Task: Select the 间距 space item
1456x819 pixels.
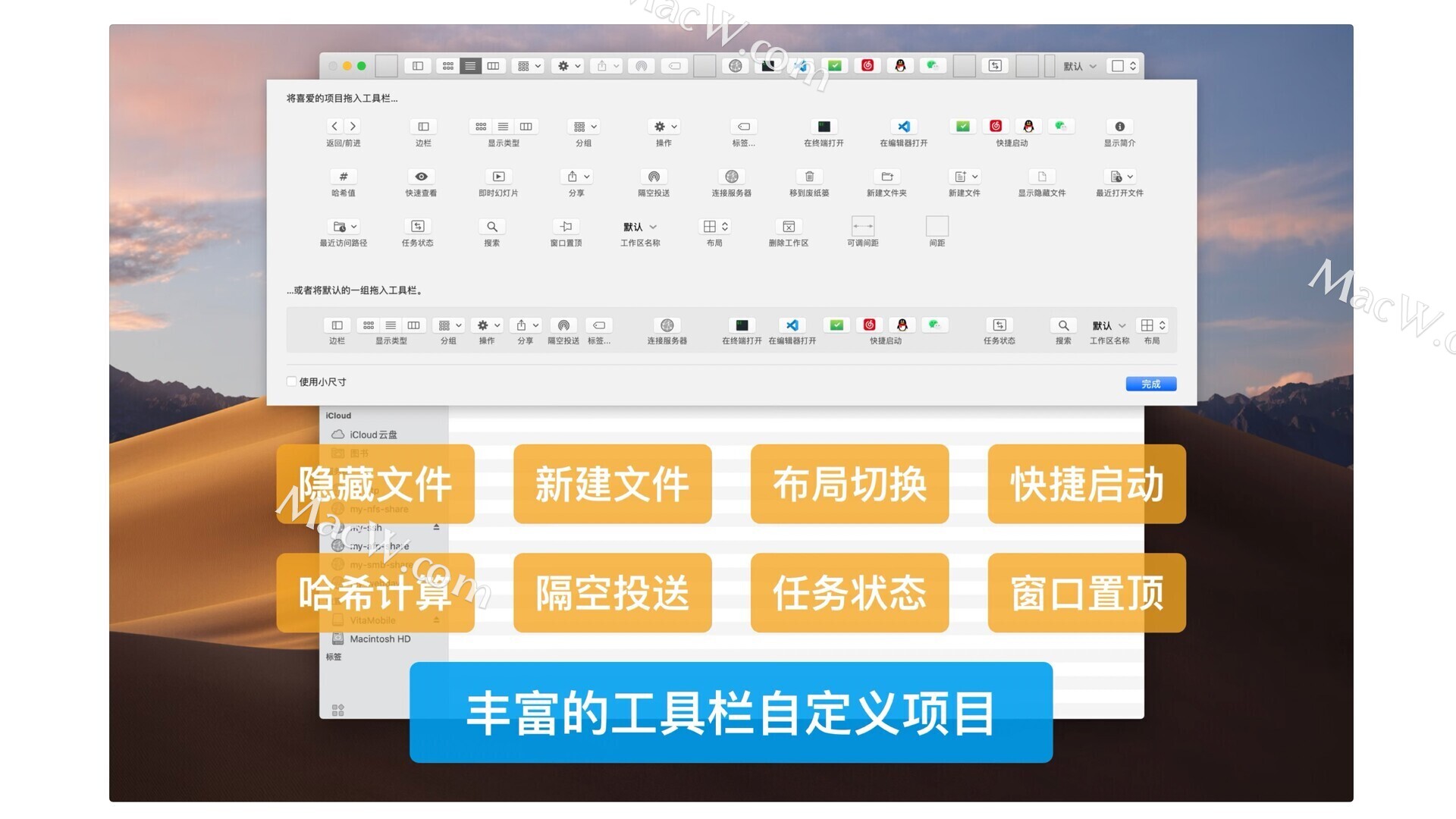Action: click(937, 226)
